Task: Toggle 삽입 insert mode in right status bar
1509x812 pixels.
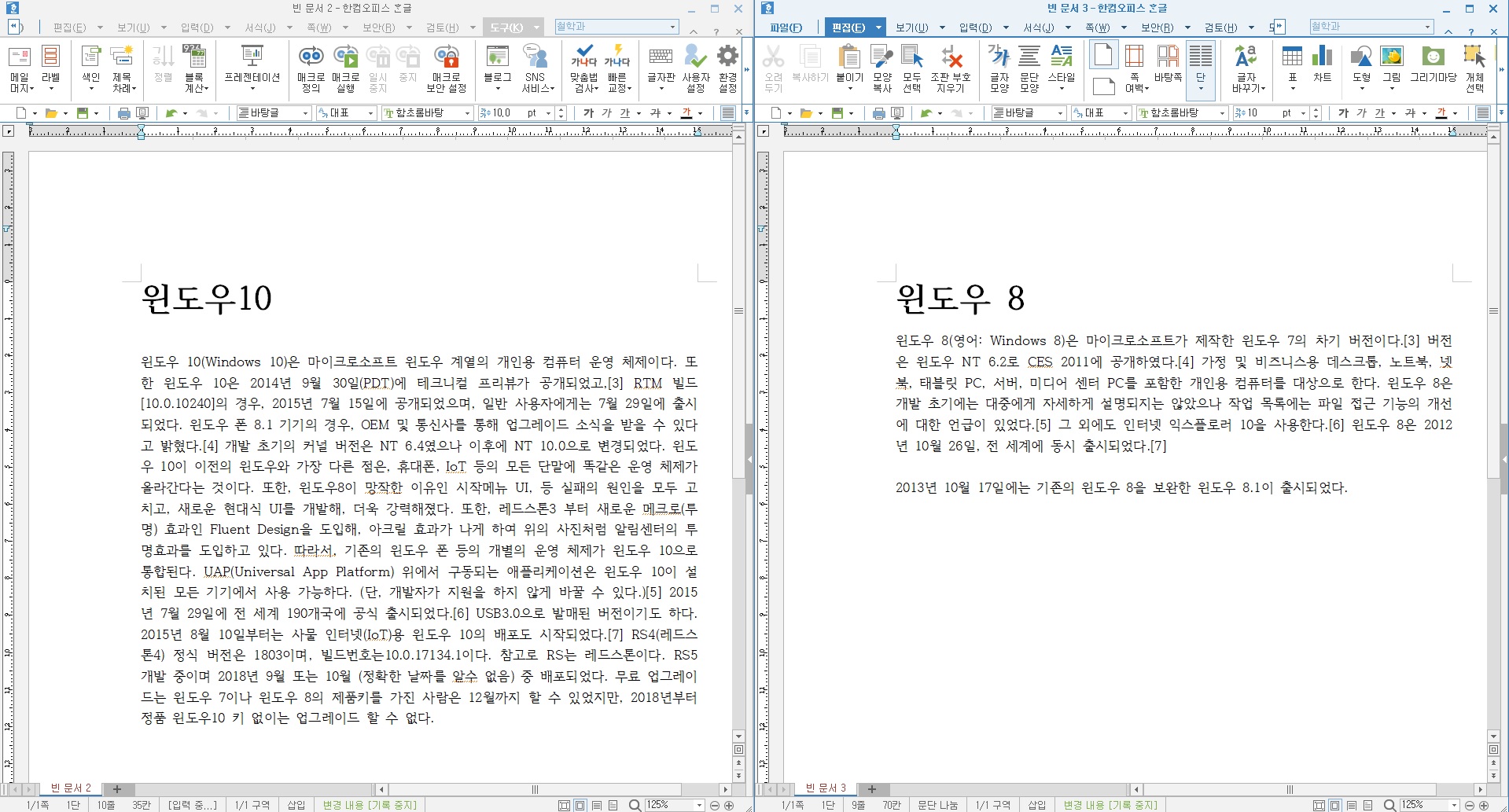Action: (1037, 805)
